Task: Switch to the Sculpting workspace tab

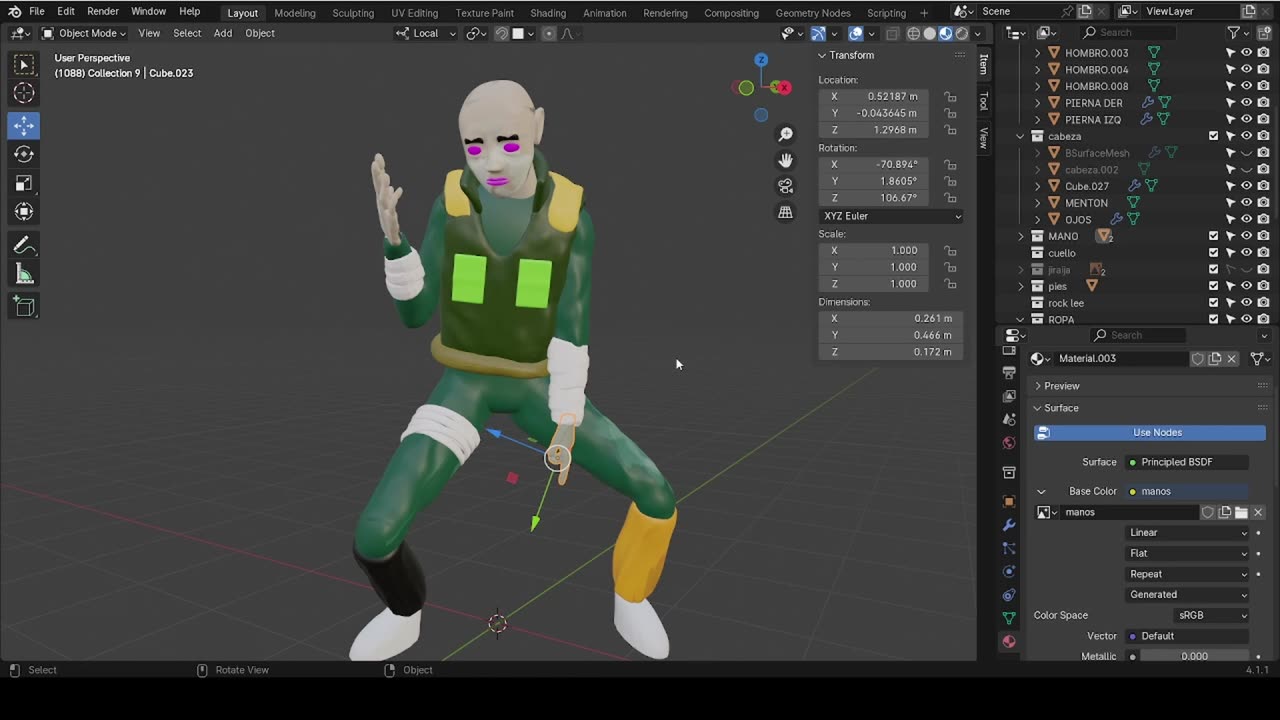Action: tap(353, 13)
